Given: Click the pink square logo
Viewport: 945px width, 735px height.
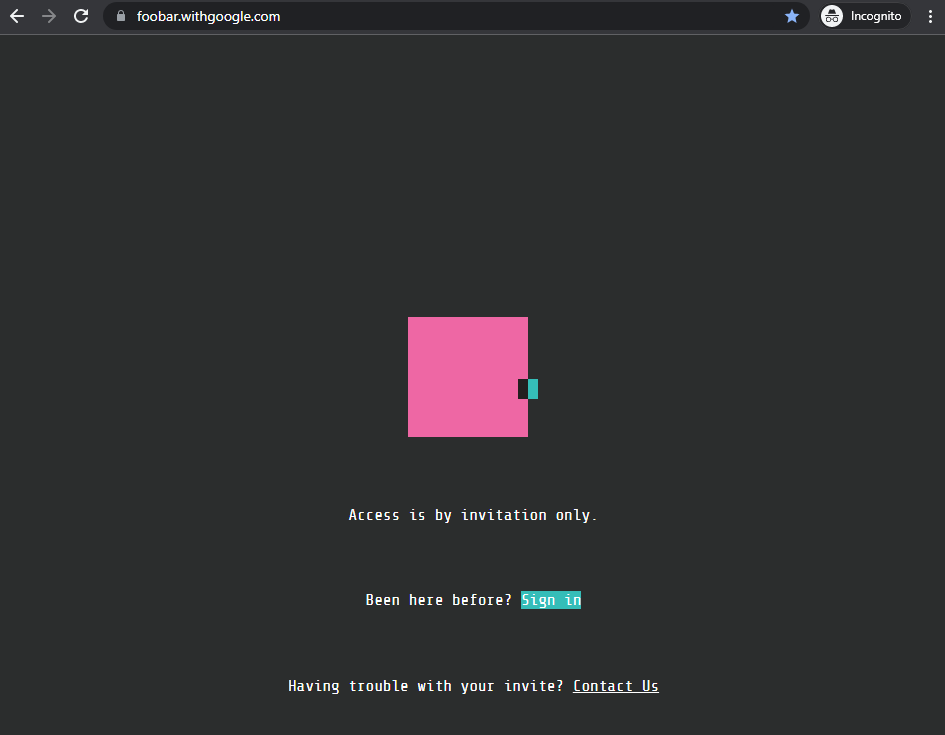Looking at the screenshot, I should pyautogui.click(x=468, y=377).
